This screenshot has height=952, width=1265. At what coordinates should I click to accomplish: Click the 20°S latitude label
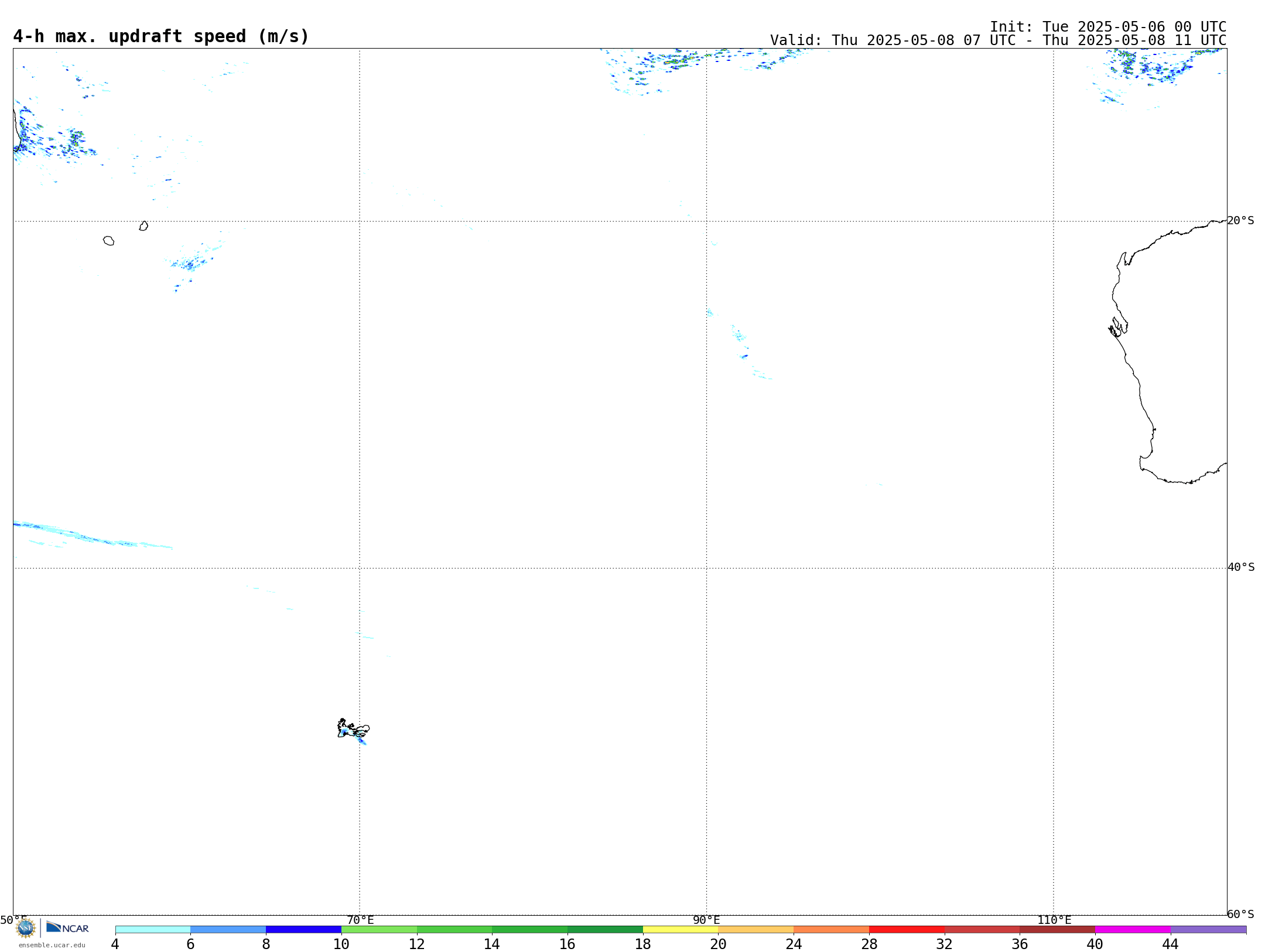pos(1241,221)
